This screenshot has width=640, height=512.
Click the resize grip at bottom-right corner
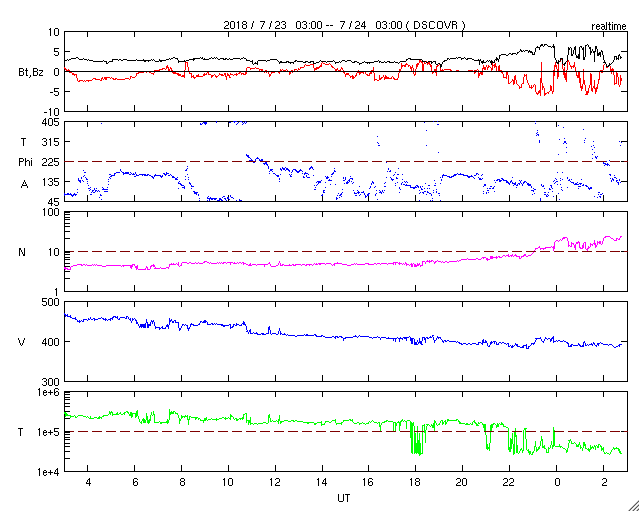pyautogui.click(x=633, y=506)
